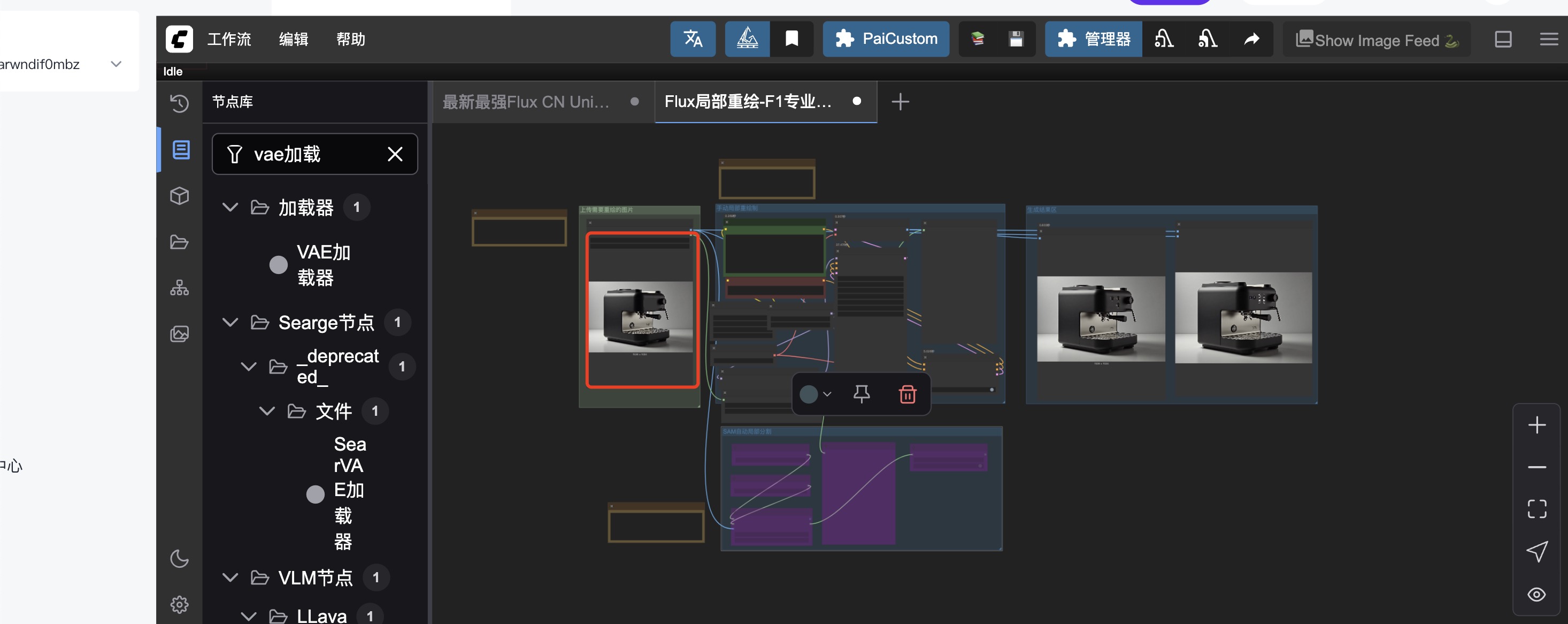1568x624 pixels.
Task: Clear the vae加载 search filter
Action: (x=395, y=154)
